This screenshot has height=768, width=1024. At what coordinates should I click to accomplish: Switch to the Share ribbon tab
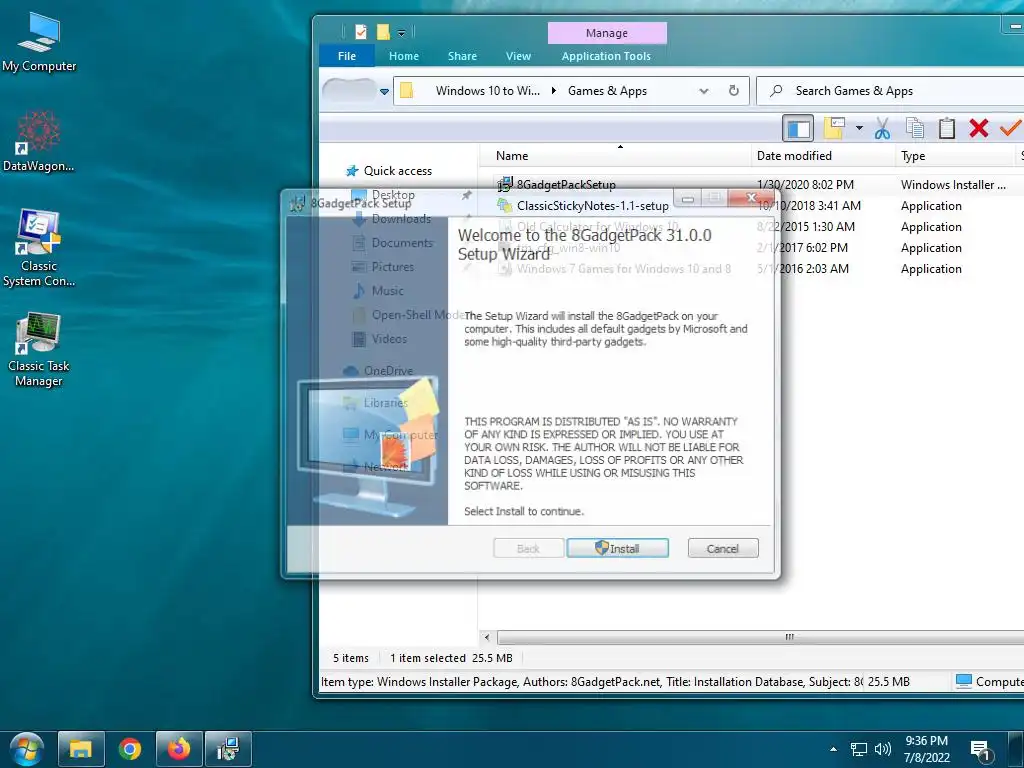(462, 56)
